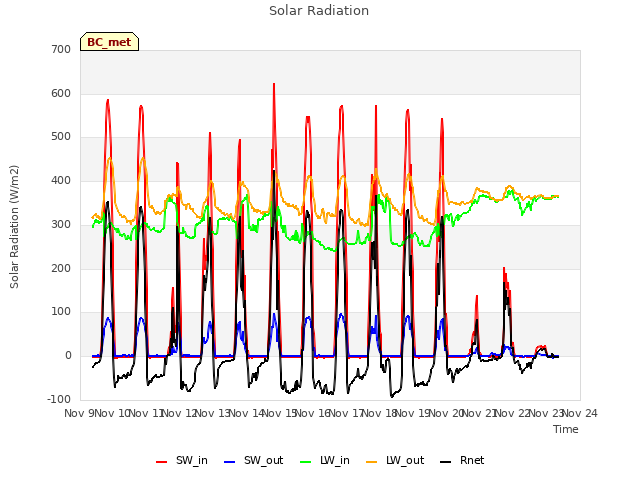Click the 100 y-axis tick label
The height and width of the screenshot is (480, 640).
click(x=61, y=312)
